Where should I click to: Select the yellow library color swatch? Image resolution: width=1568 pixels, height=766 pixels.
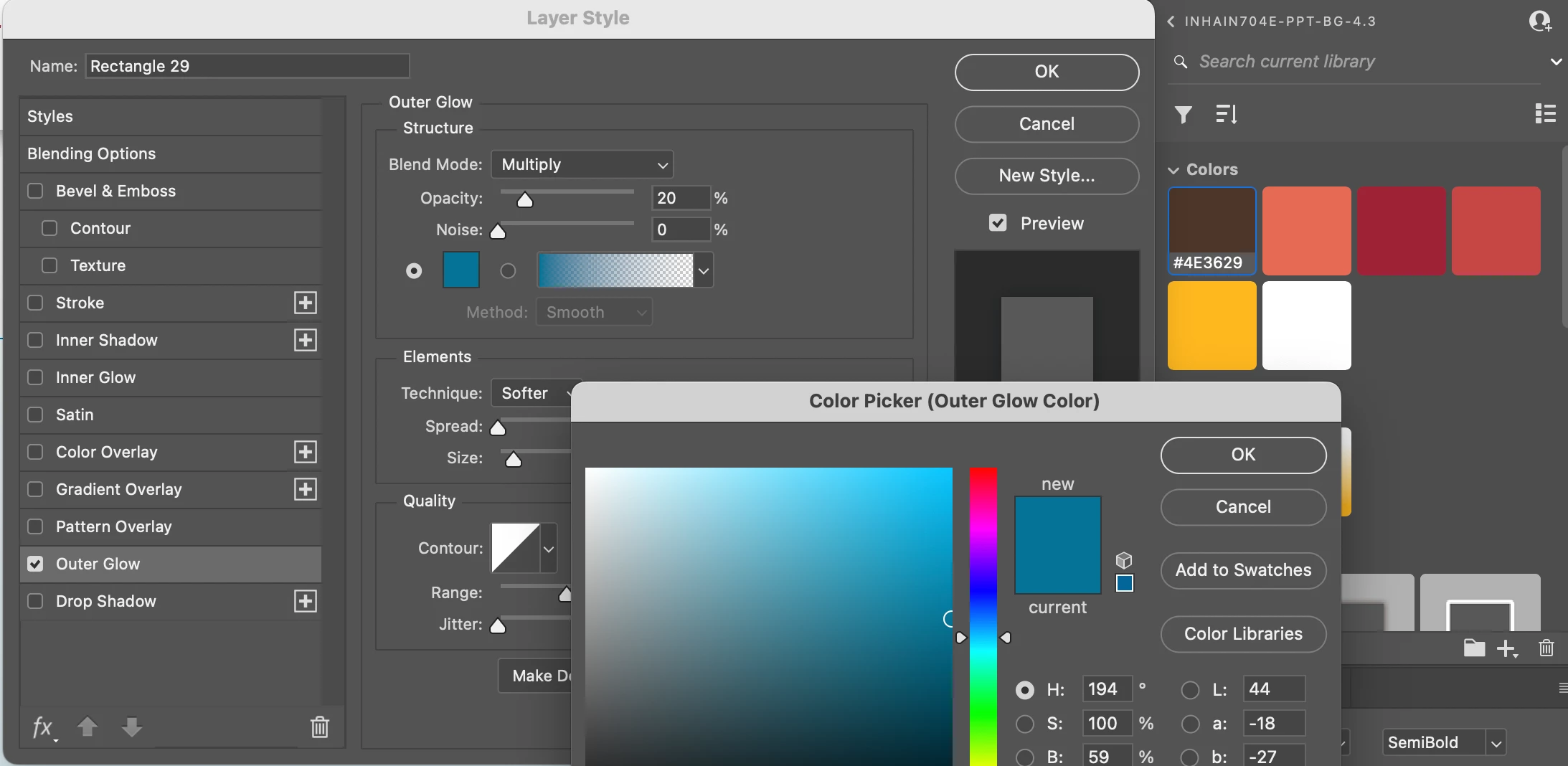tap(1212, 326)
